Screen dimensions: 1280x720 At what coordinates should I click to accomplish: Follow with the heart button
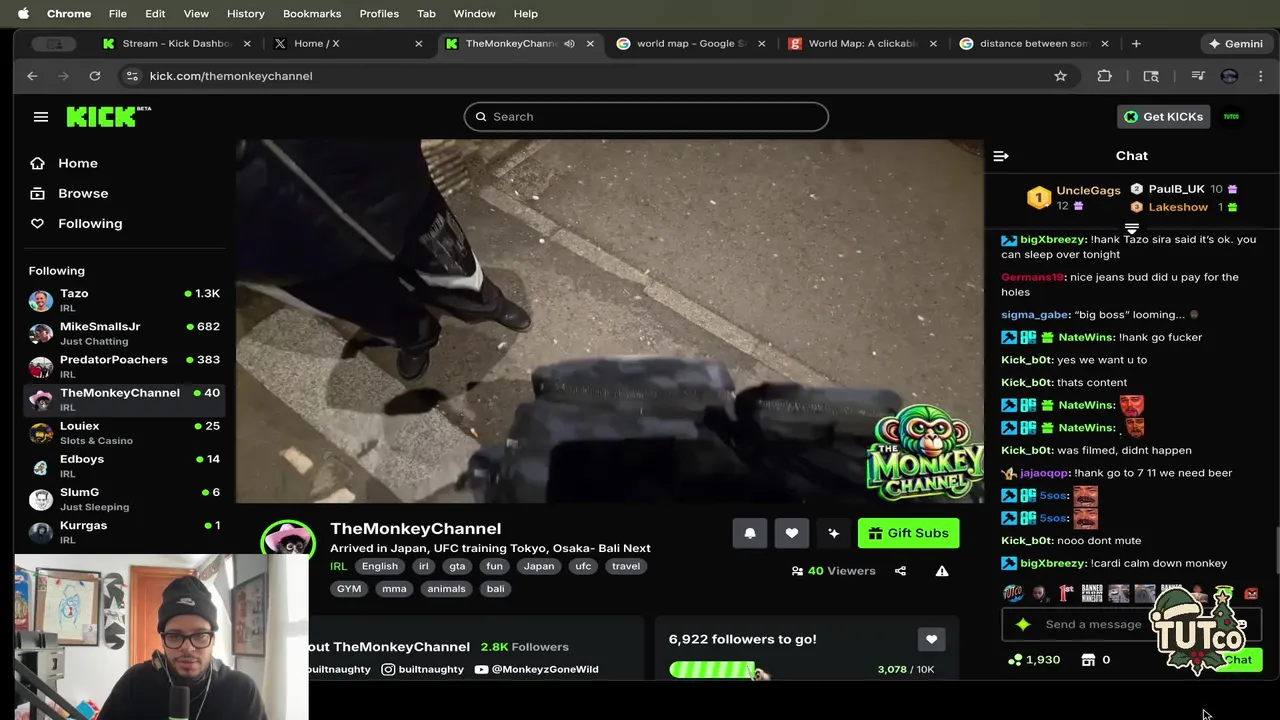792,533
